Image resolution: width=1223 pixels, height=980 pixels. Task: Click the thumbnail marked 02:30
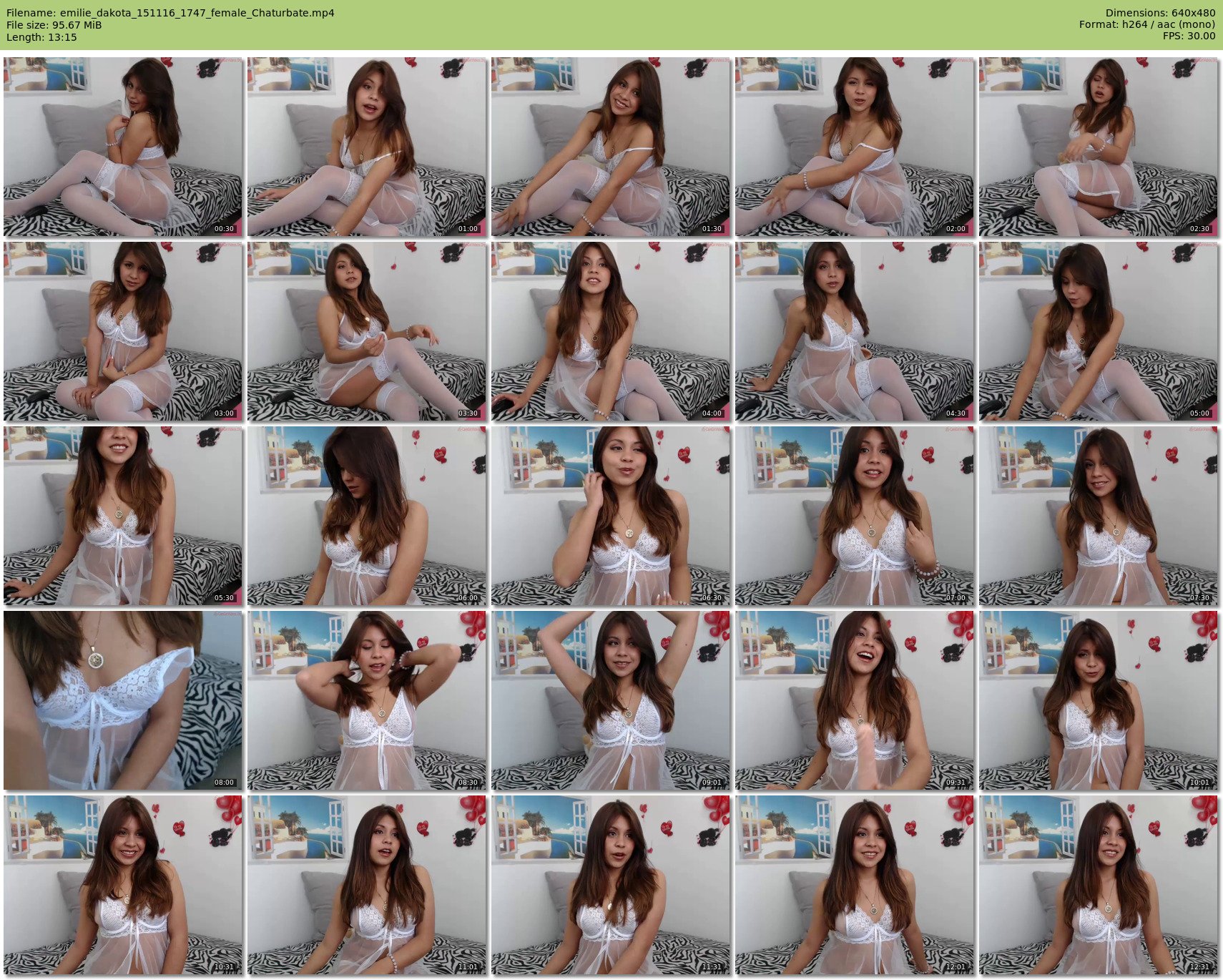coord(1099,147)
